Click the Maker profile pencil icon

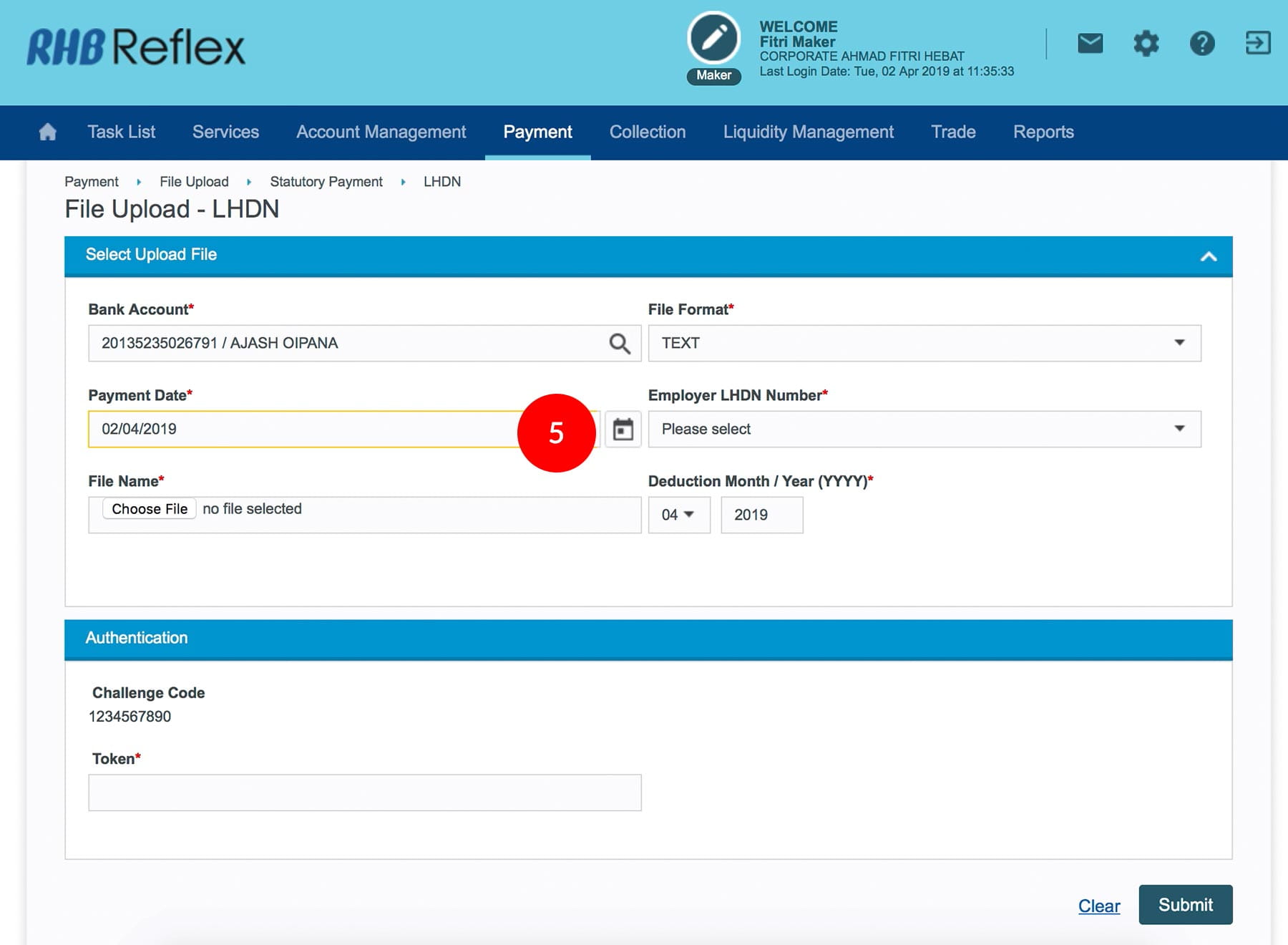point(713,39)
